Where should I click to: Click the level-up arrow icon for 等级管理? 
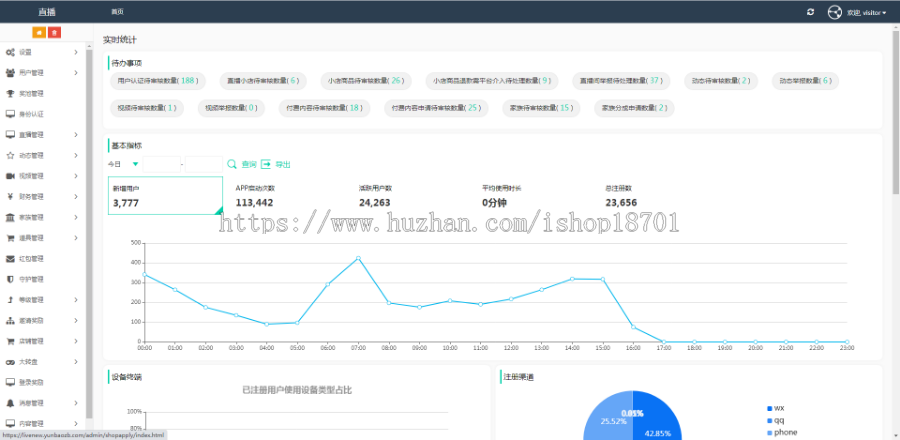click(10, 300)
